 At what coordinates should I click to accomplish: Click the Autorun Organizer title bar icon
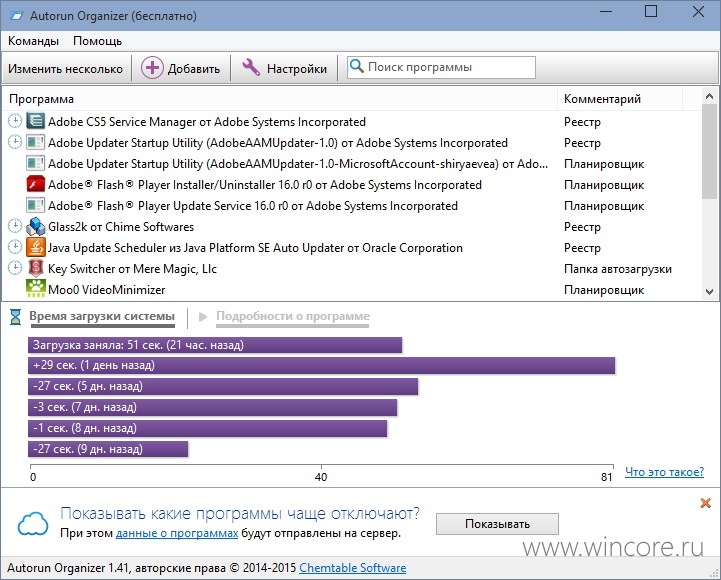(x=16, y=16)
